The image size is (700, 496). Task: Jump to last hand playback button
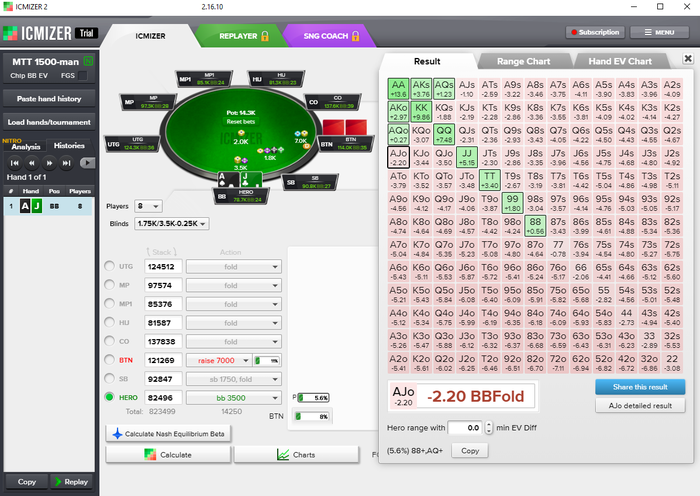[67, 163]
